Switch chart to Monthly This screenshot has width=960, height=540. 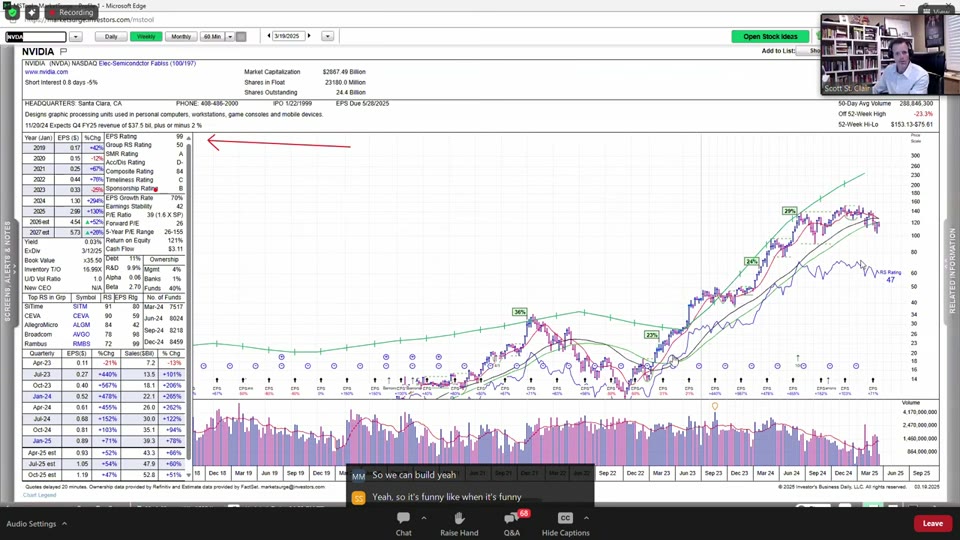[181, 37]
